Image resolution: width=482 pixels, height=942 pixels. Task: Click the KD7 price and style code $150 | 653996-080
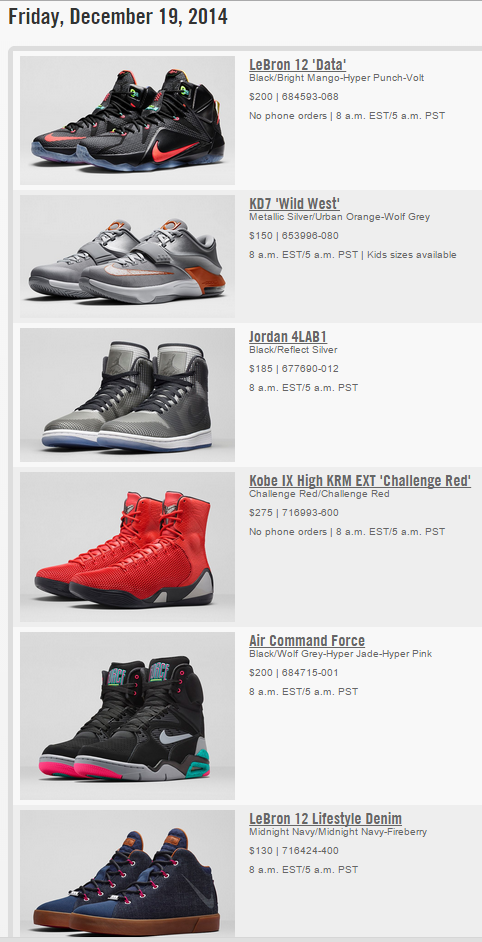[294, 236]
